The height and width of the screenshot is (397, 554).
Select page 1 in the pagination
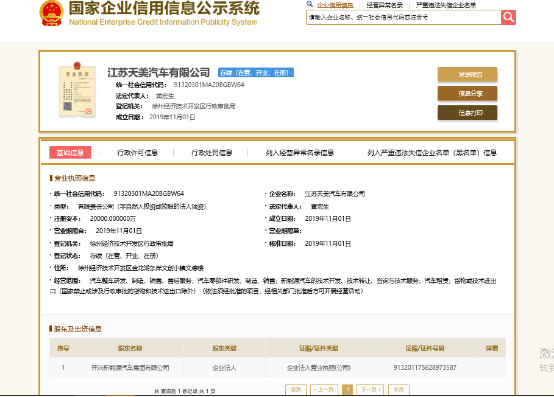(x=348, y=390)
